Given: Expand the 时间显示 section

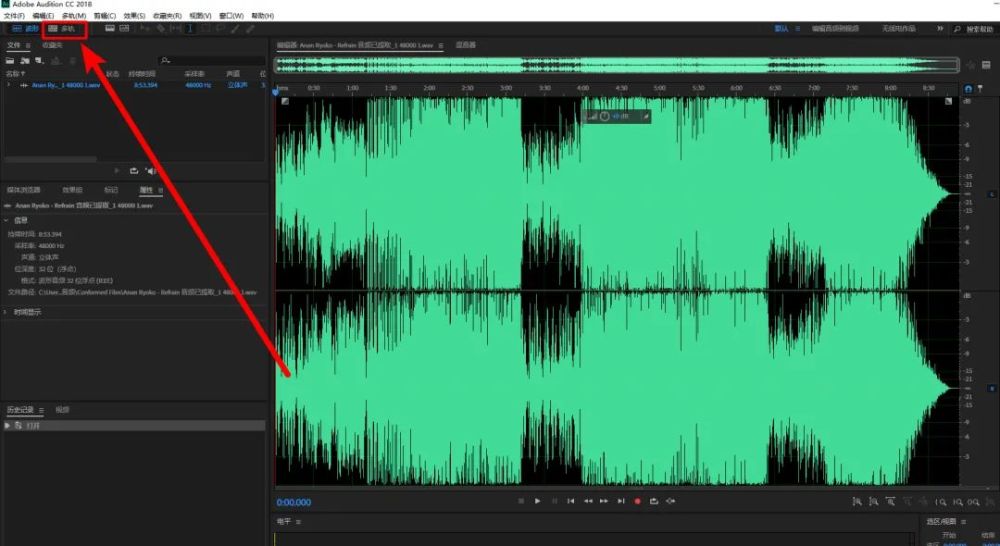Looking at the screenshot, I should click(8, 312).
